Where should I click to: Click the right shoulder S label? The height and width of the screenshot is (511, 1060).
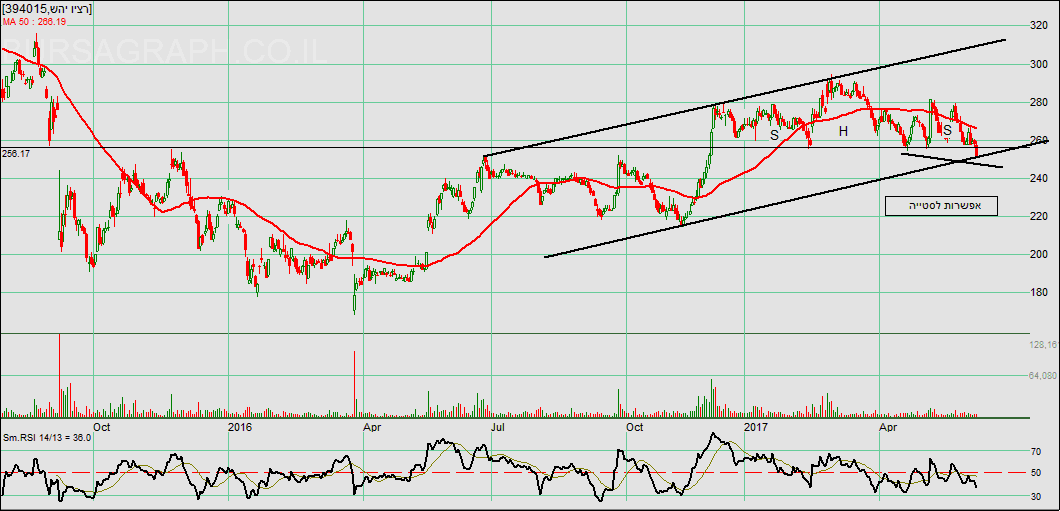946,130
